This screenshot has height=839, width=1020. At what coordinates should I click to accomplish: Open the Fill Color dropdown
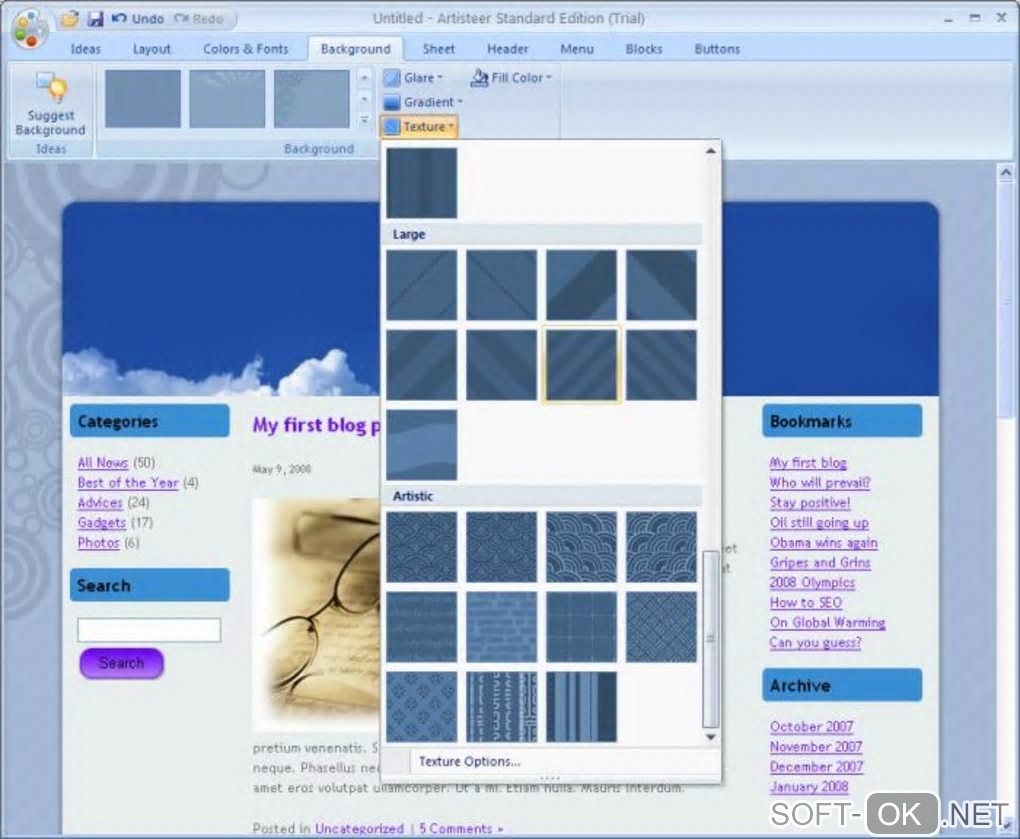[511, 77]
